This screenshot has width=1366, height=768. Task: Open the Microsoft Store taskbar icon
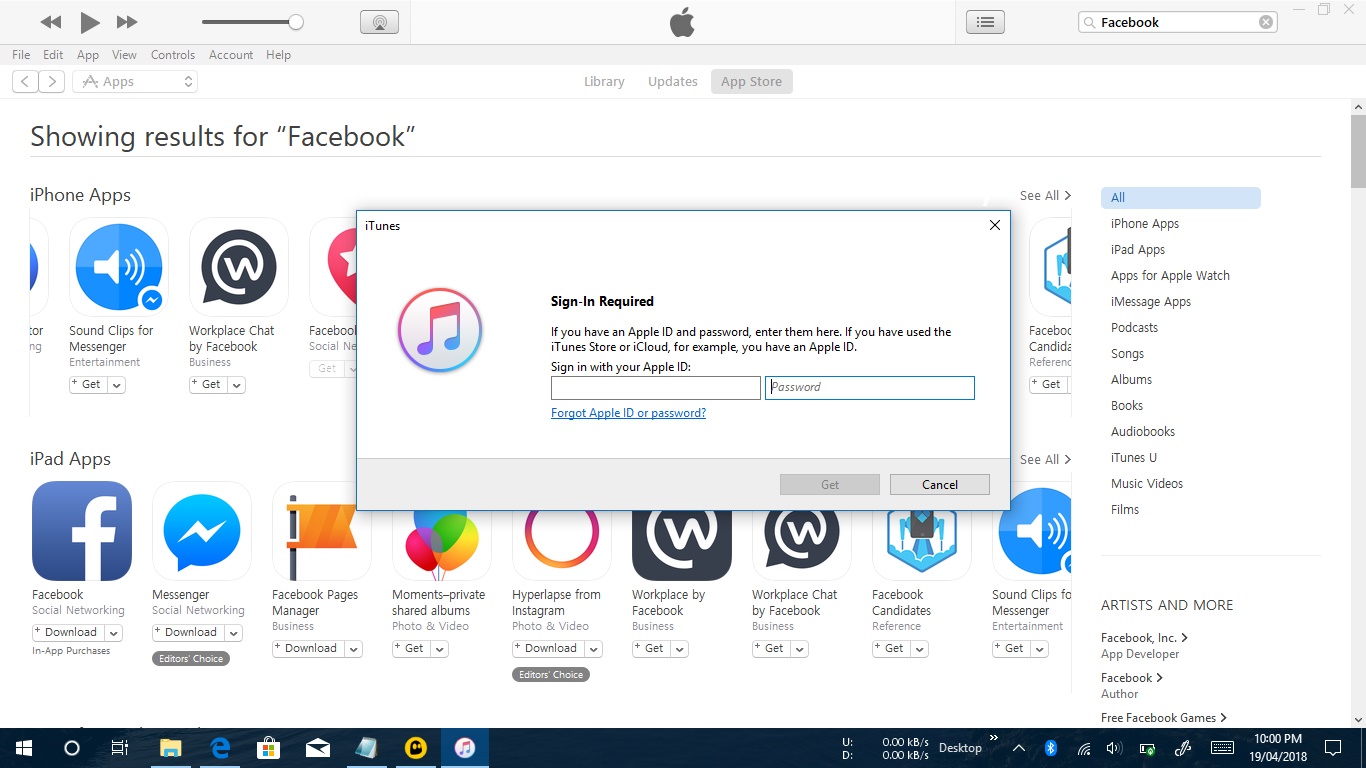pyautogui.click(x=268, y=748)
